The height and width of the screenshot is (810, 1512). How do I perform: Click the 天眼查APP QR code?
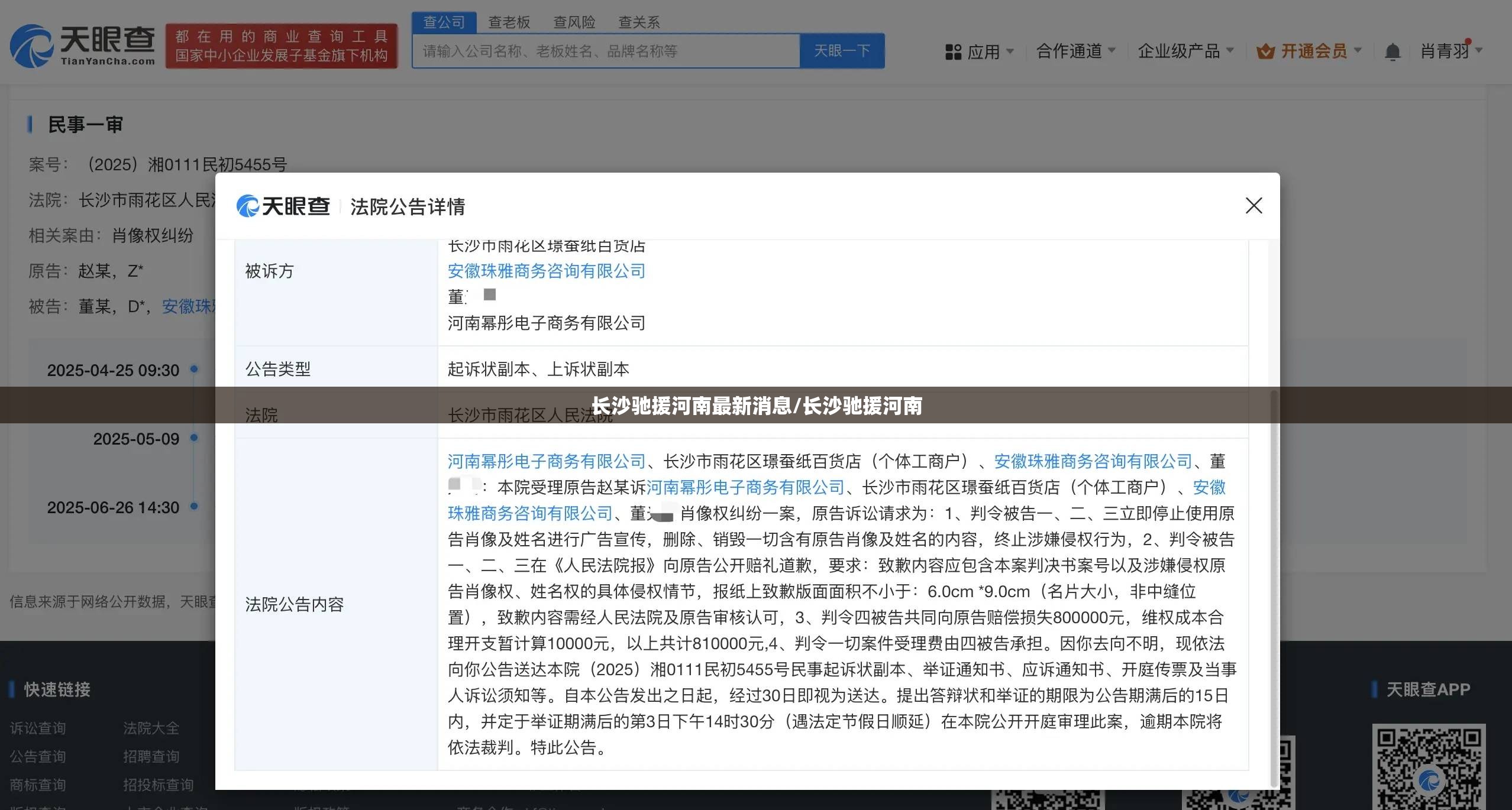click(1429, 767)
